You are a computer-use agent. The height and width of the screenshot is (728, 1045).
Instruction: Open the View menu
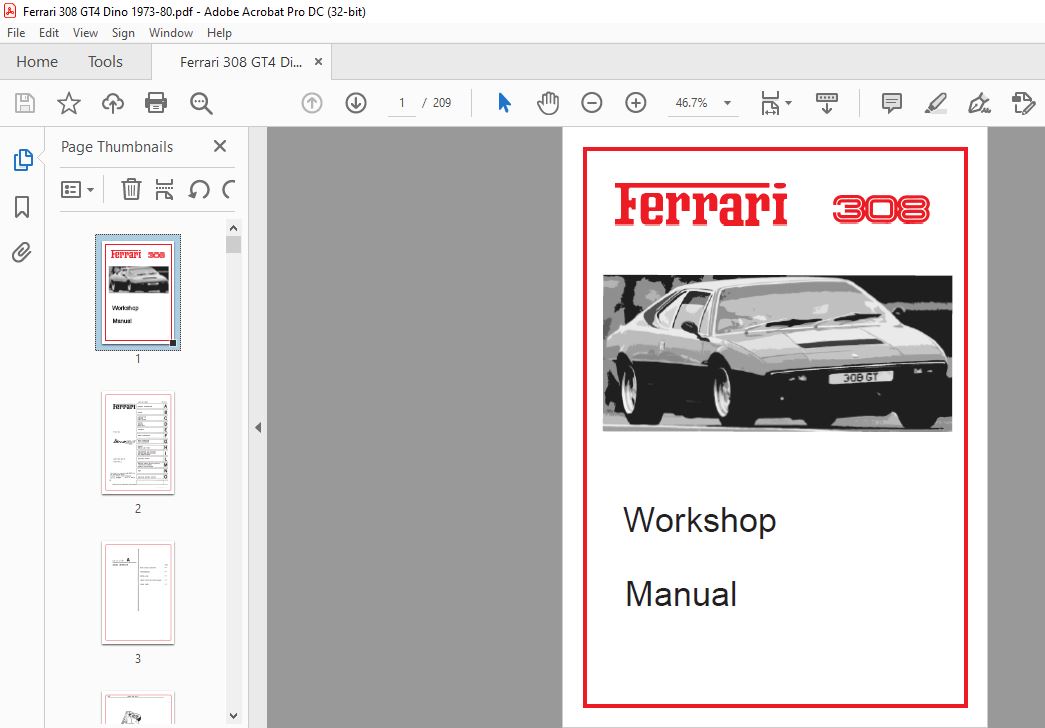[85, 33]
